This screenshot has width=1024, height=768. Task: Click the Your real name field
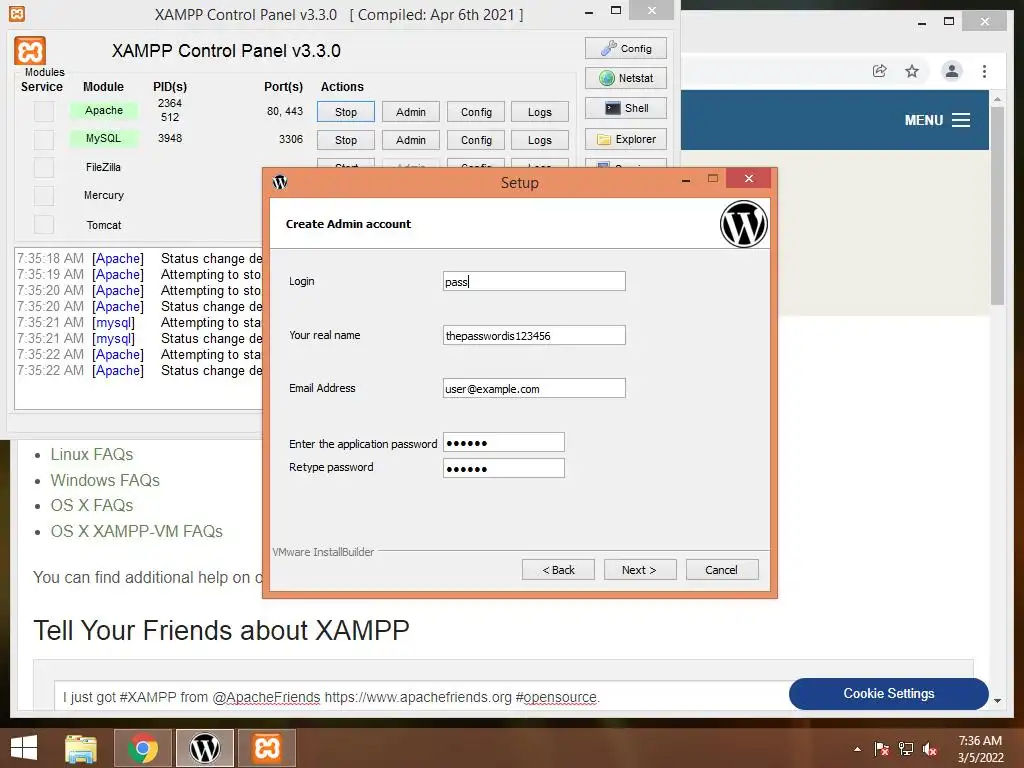[x=534, y=335]
